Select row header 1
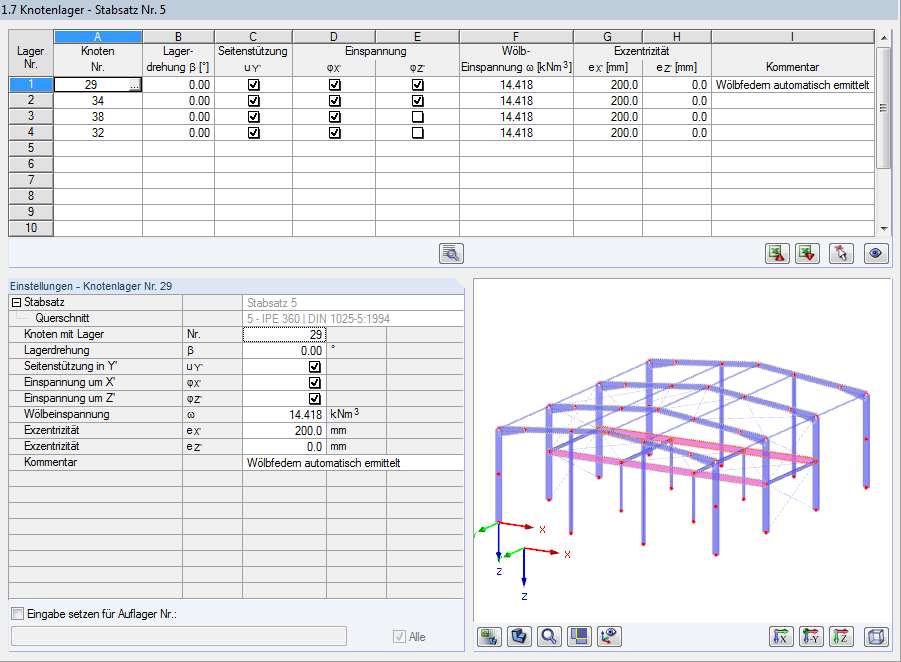 (x=31, y=84)
